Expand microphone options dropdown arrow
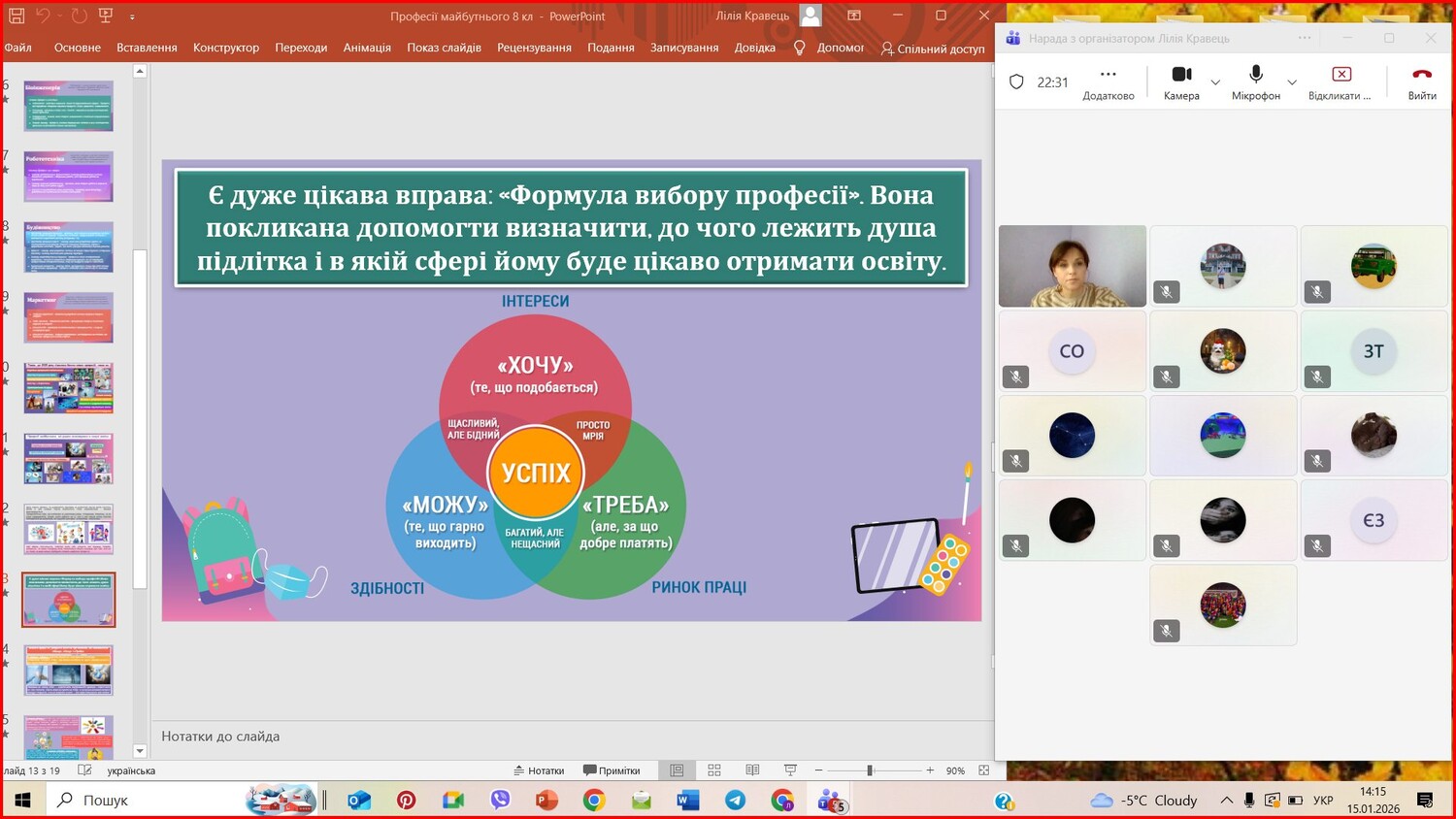Screen dimensions: 1456x819 click(1292, 82)
